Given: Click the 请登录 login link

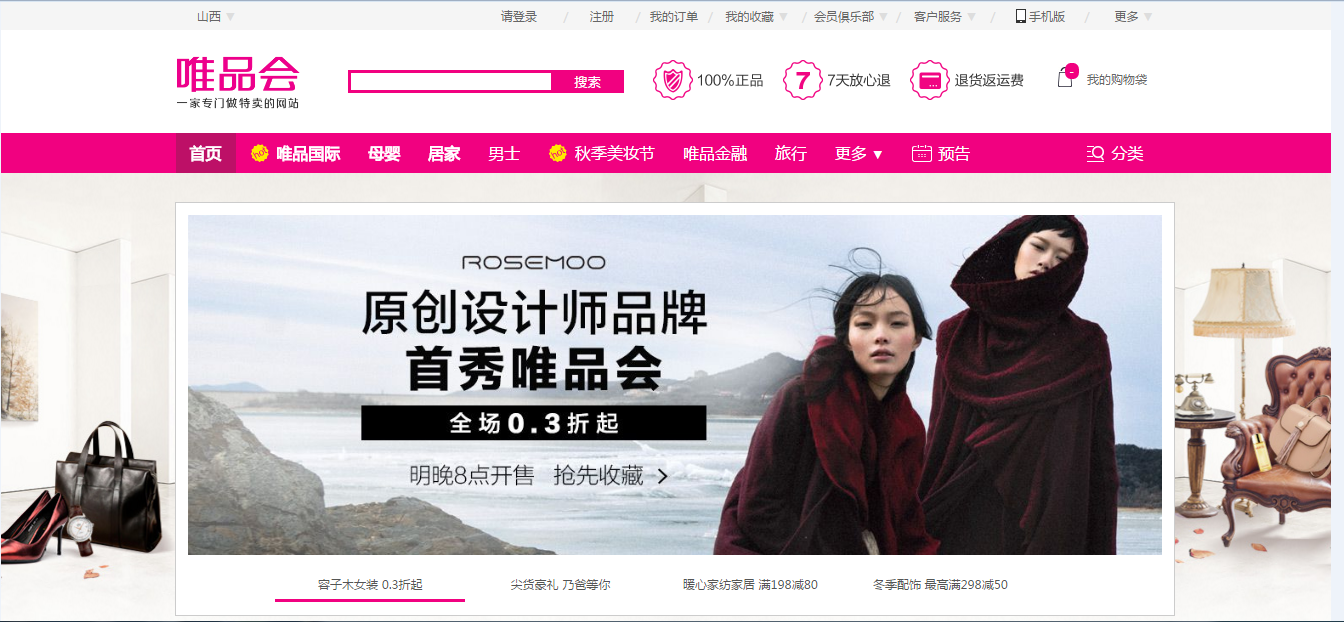Looking at the screenshot, I should pos(519,16).
